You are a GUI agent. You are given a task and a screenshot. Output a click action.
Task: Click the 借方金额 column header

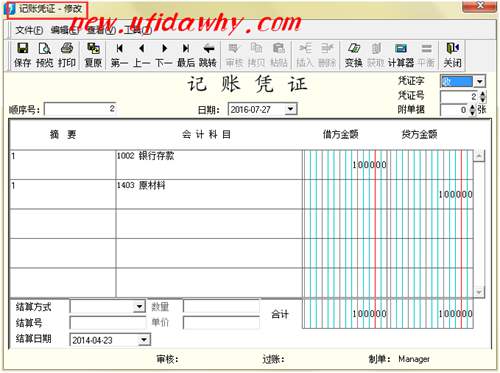pos(340,134)
